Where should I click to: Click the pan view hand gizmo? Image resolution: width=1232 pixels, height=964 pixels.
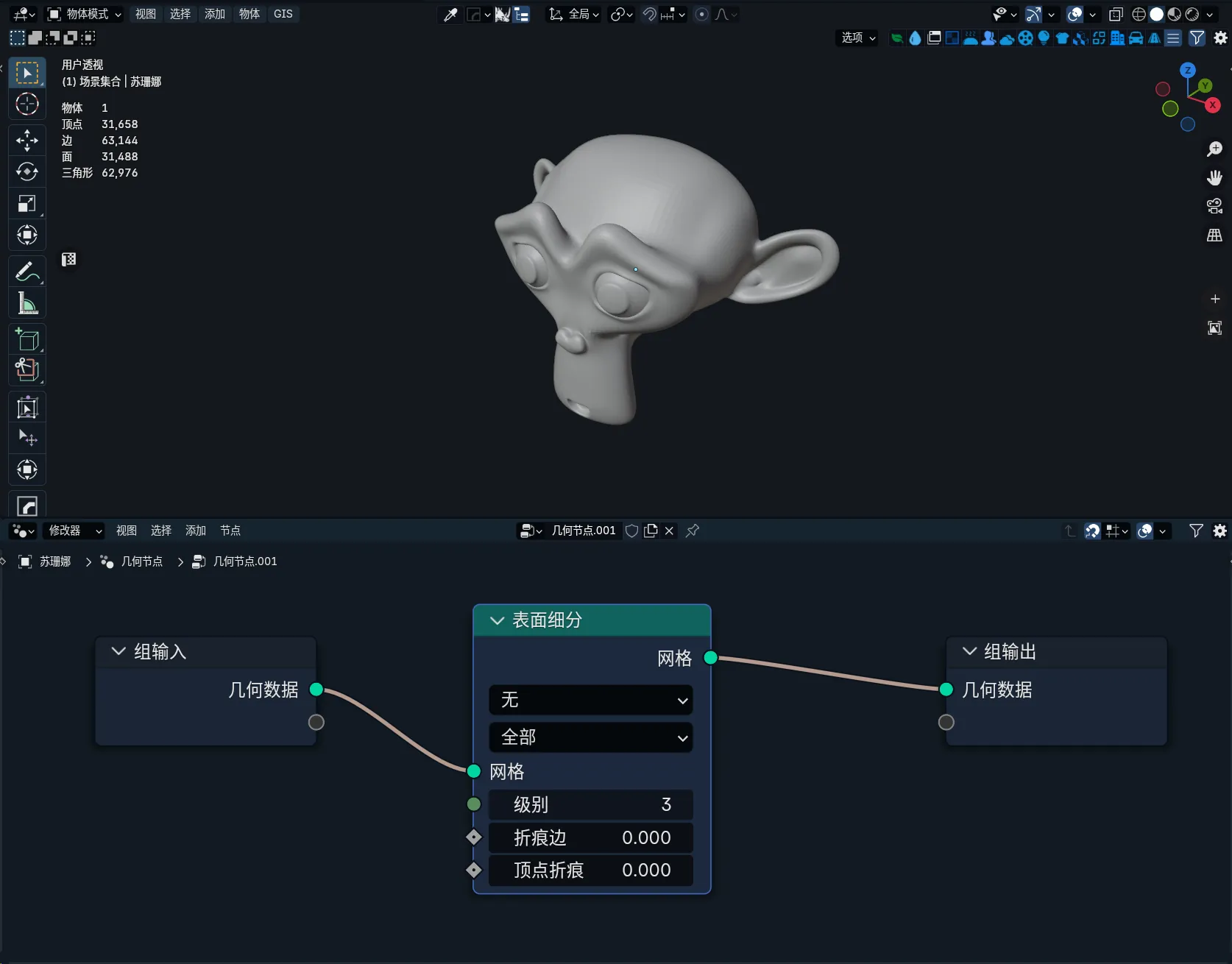(1214, 177)
